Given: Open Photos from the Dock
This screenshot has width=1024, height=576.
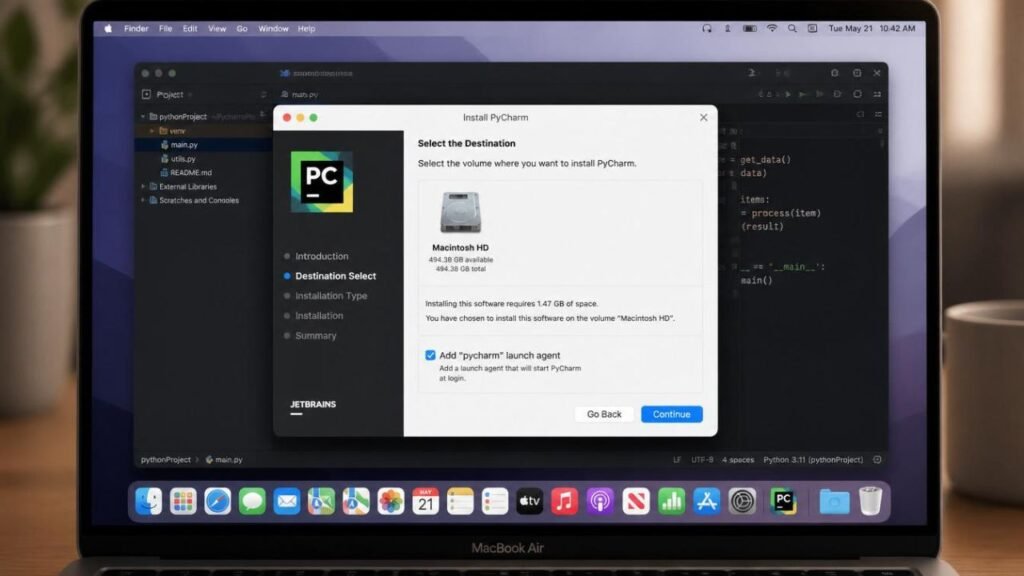Looking at the screenshot, I should pos(391,502).
